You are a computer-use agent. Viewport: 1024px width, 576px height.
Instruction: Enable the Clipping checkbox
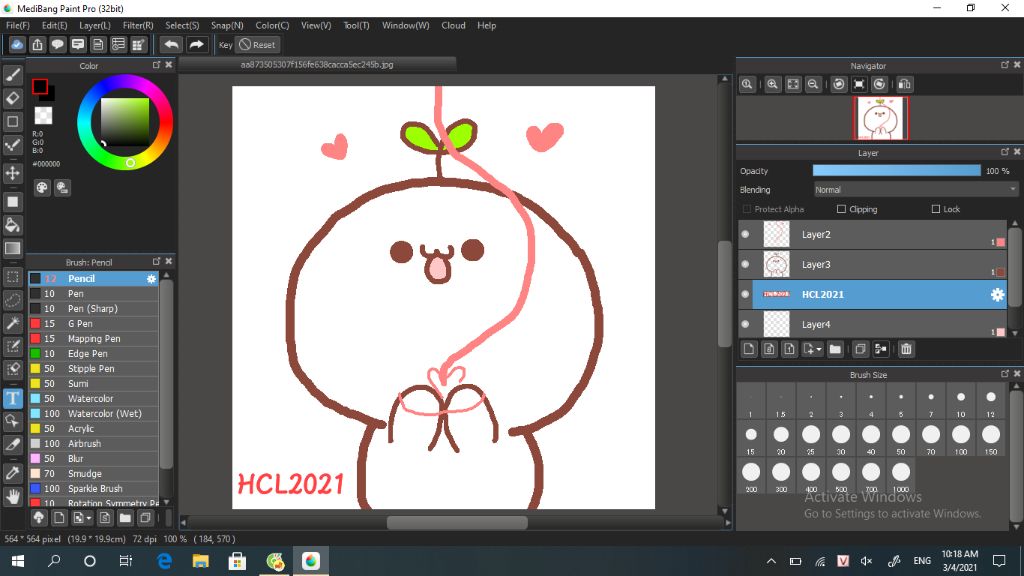pos(841,209)
